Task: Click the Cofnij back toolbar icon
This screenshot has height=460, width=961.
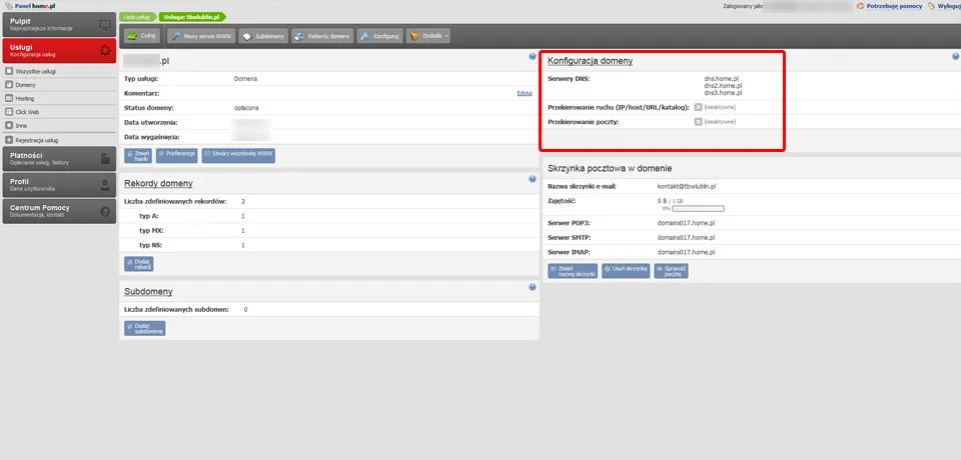Action: click(140, 36)
